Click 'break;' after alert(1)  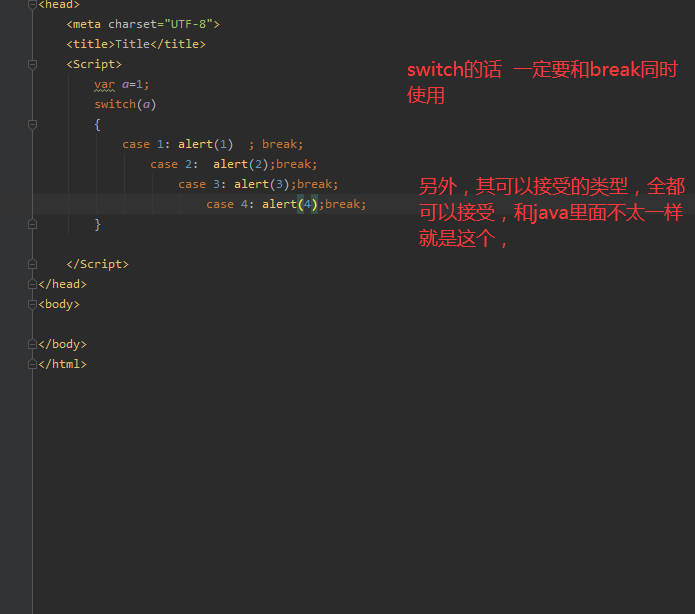point(282,145)
